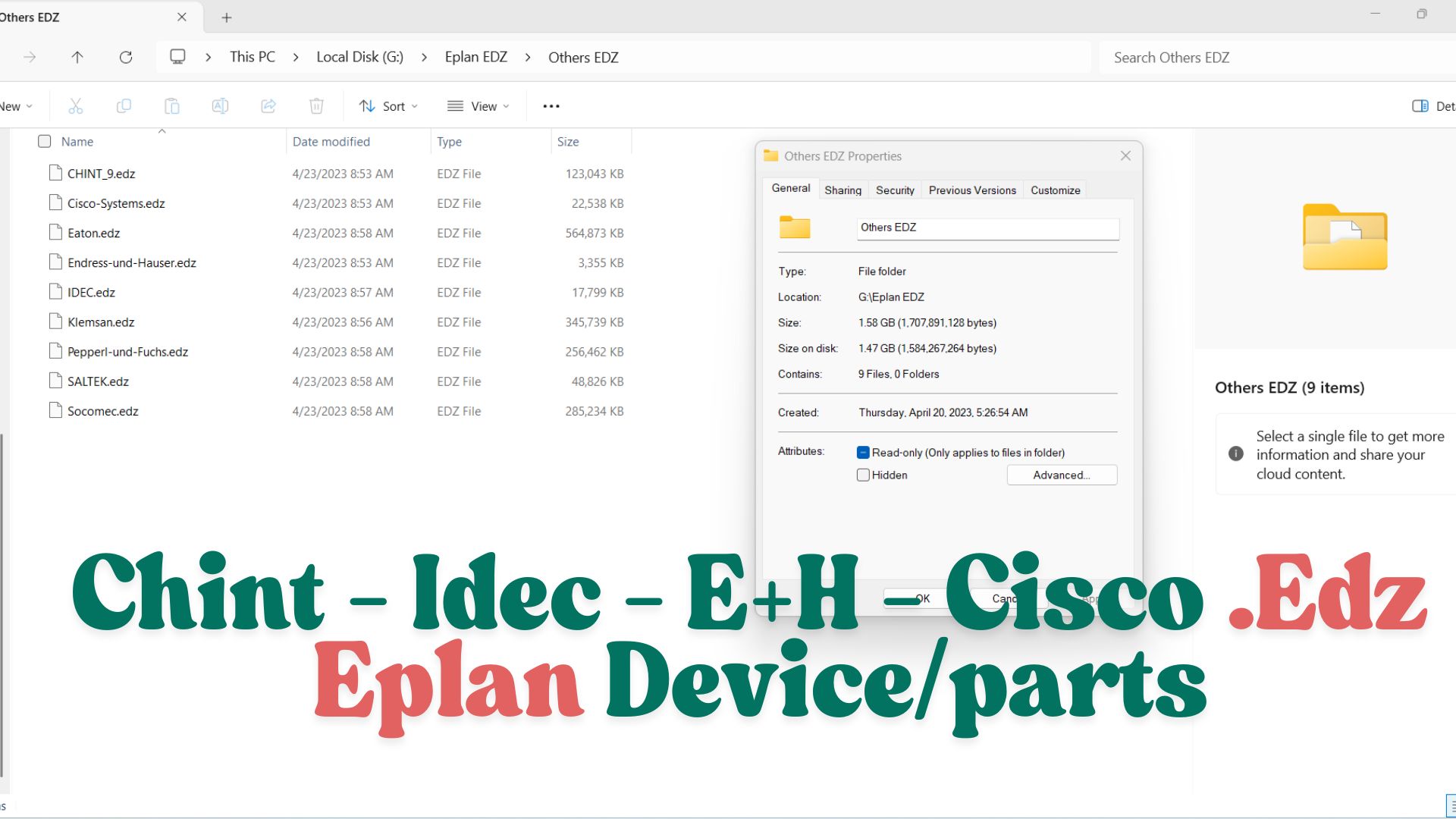Click the Advanced... button
This screenshot has height=819, width=1456.
point(1061,475)
